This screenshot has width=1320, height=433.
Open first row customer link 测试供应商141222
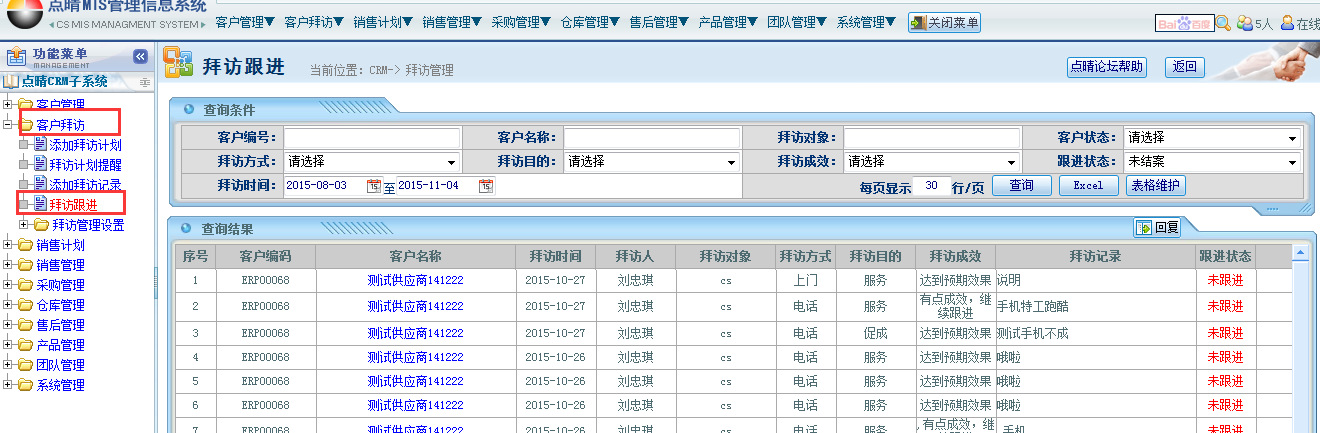click(x=415, y=280)
